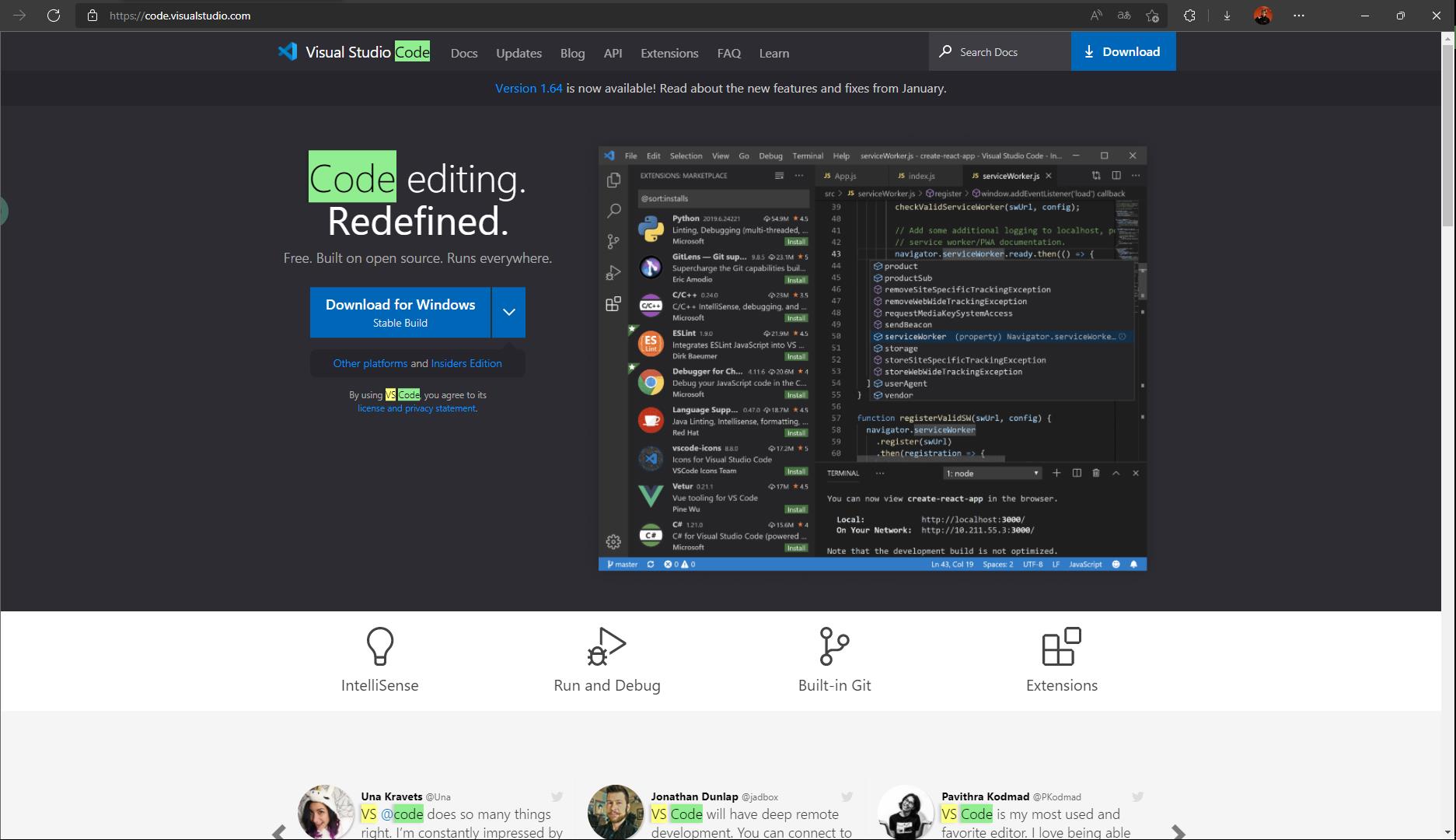Click the search magnifier icon in Search Docs
This screenshot has width=1456, height=840.
pos(945,51)
